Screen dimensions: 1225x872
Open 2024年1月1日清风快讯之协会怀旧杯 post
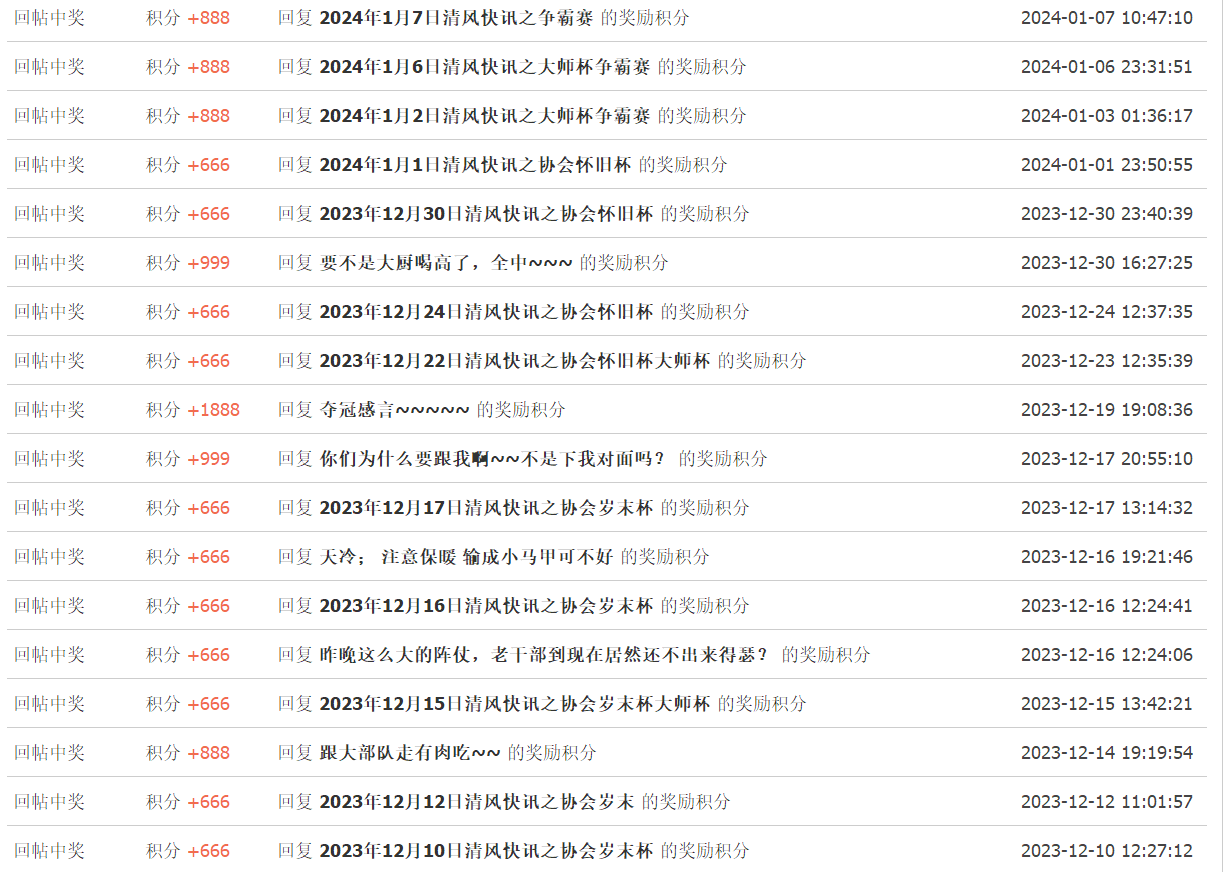pyautogui.click(x=475, y=165)
